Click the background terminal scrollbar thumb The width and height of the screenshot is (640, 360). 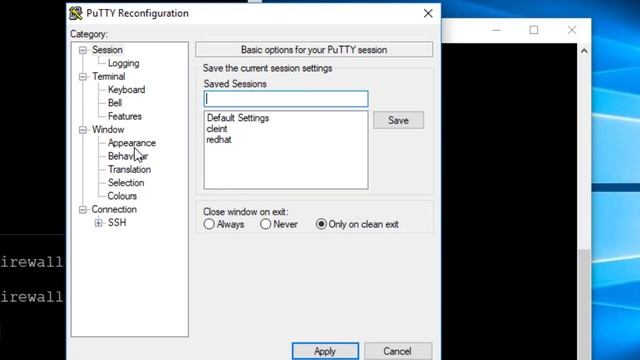(x=584, y=304)
